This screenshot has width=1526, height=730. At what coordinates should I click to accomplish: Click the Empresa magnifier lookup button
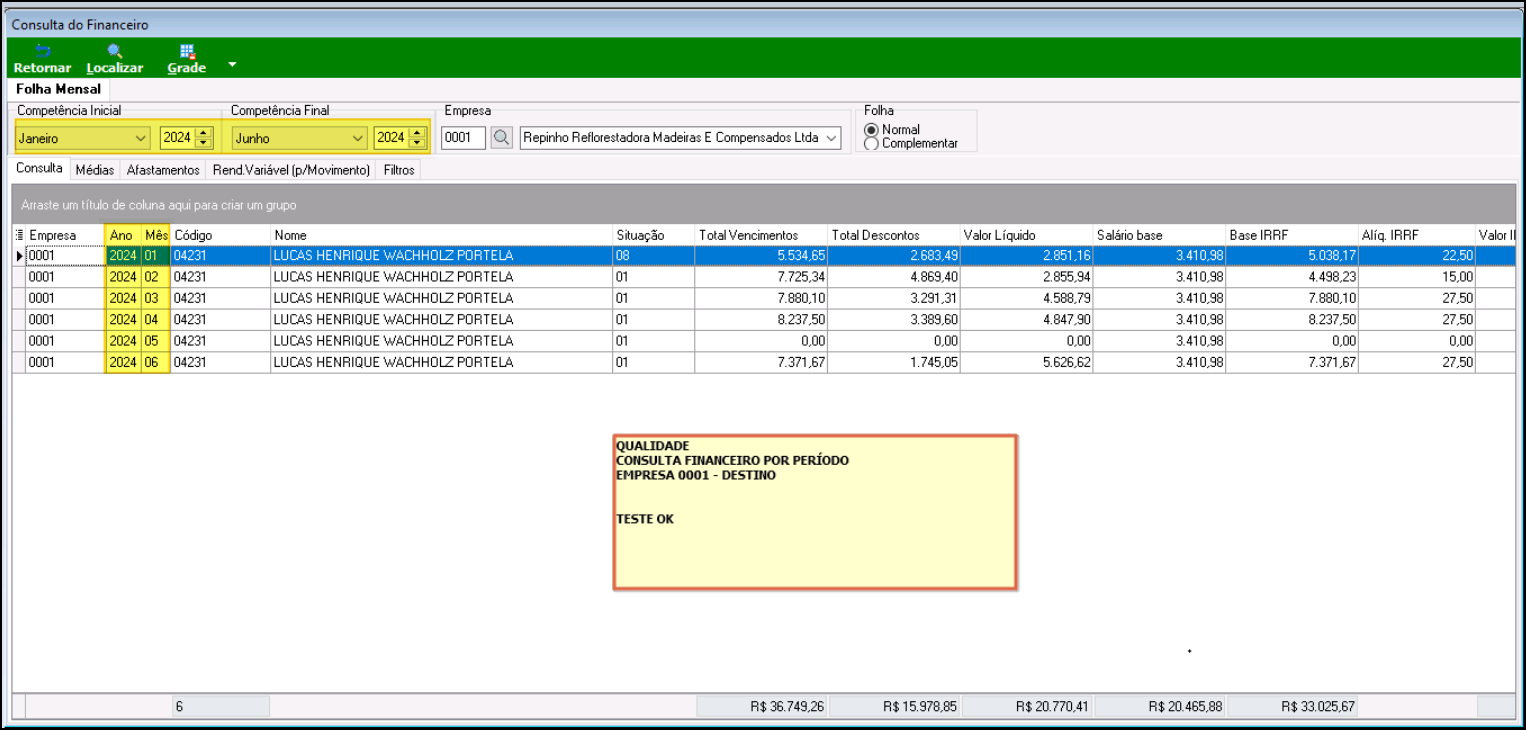(x=501, y=138)
